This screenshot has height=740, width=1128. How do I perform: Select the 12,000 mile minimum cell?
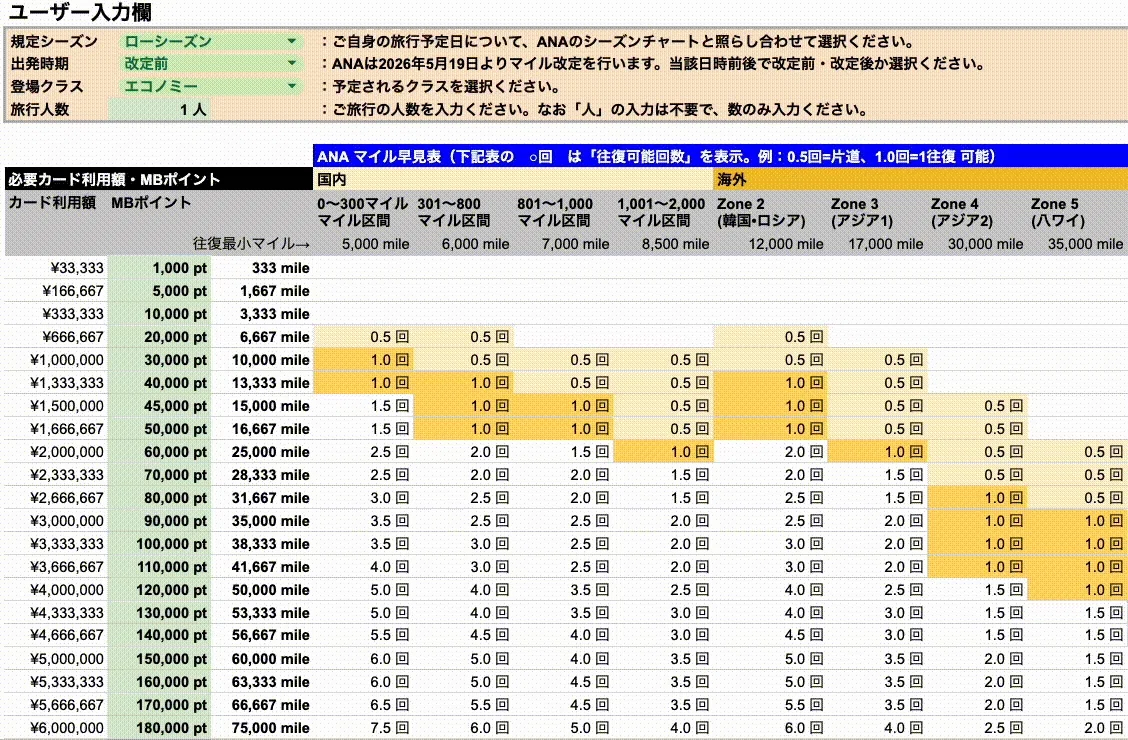[770, 245]
